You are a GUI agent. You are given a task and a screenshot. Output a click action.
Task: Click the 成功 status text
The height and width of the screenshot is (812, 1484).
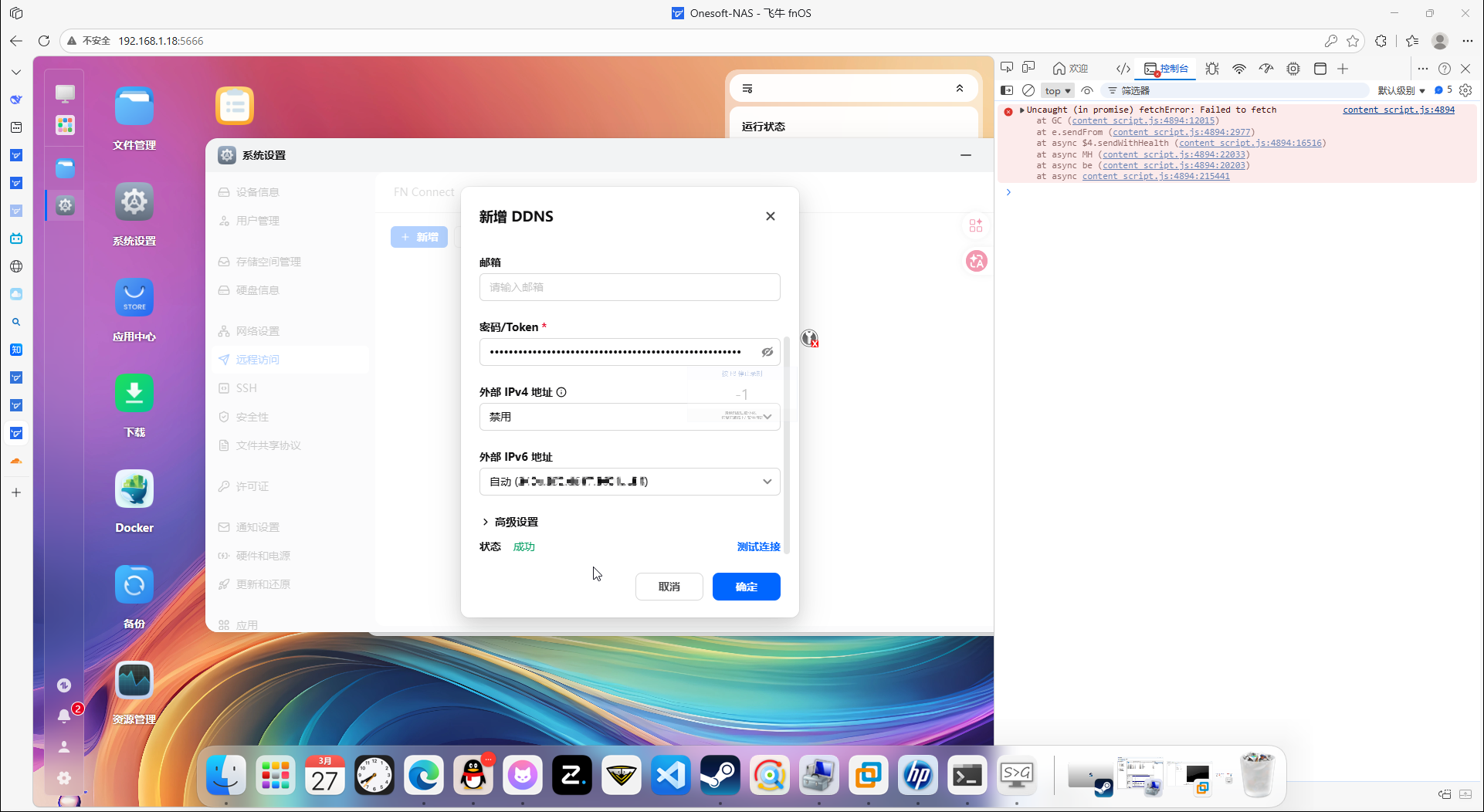(524, 546)
